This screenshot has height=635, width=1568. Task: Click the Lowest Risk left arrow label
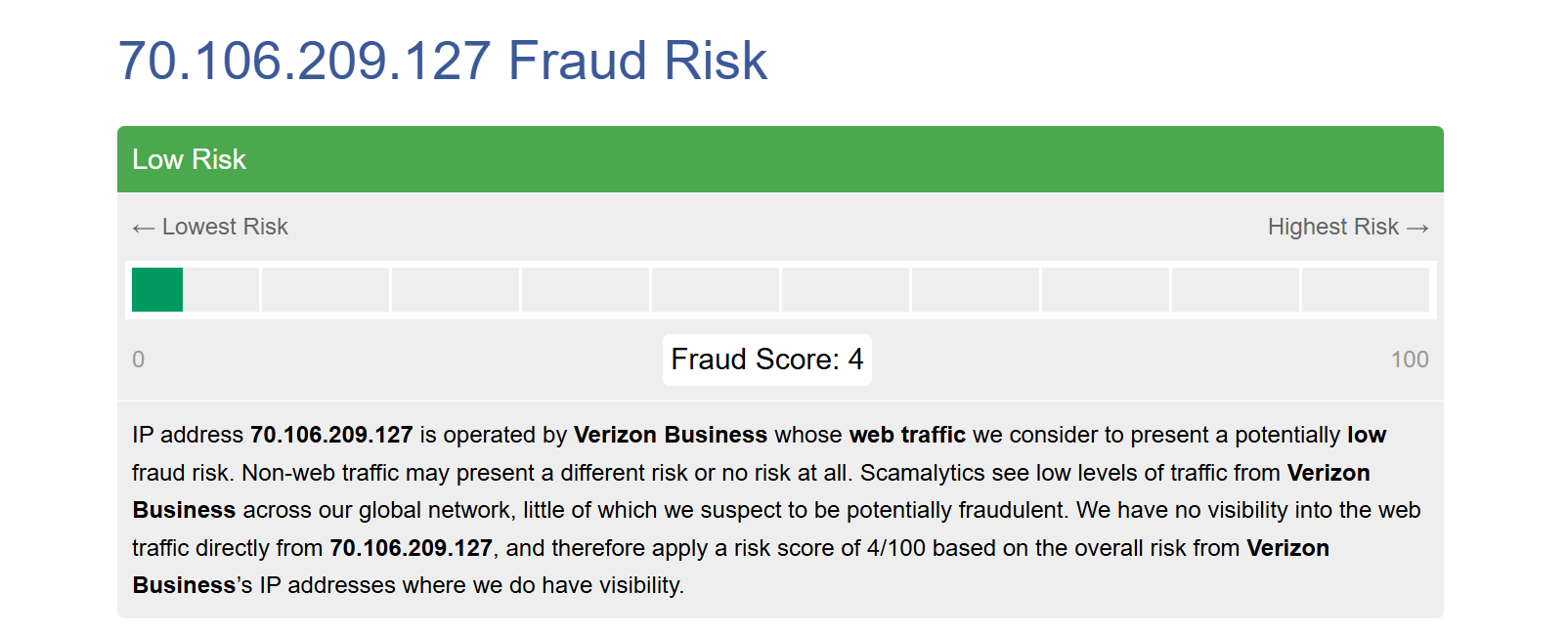tap(210, 227)
